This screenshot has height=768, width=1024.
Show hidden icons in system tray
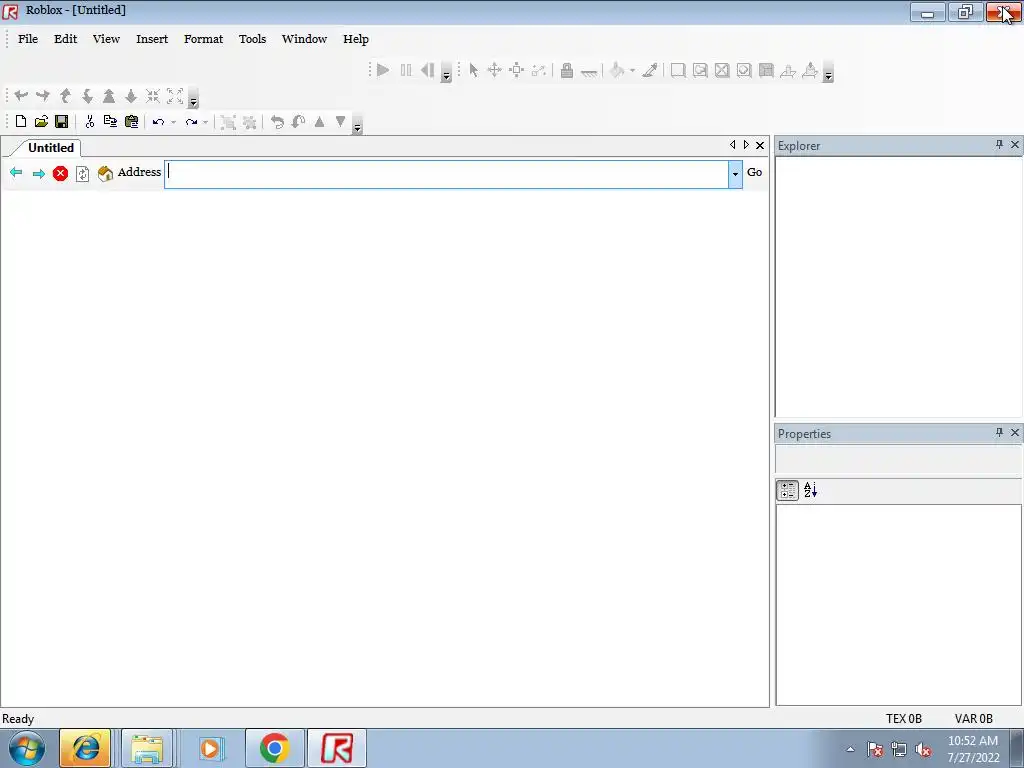point(850,749)
